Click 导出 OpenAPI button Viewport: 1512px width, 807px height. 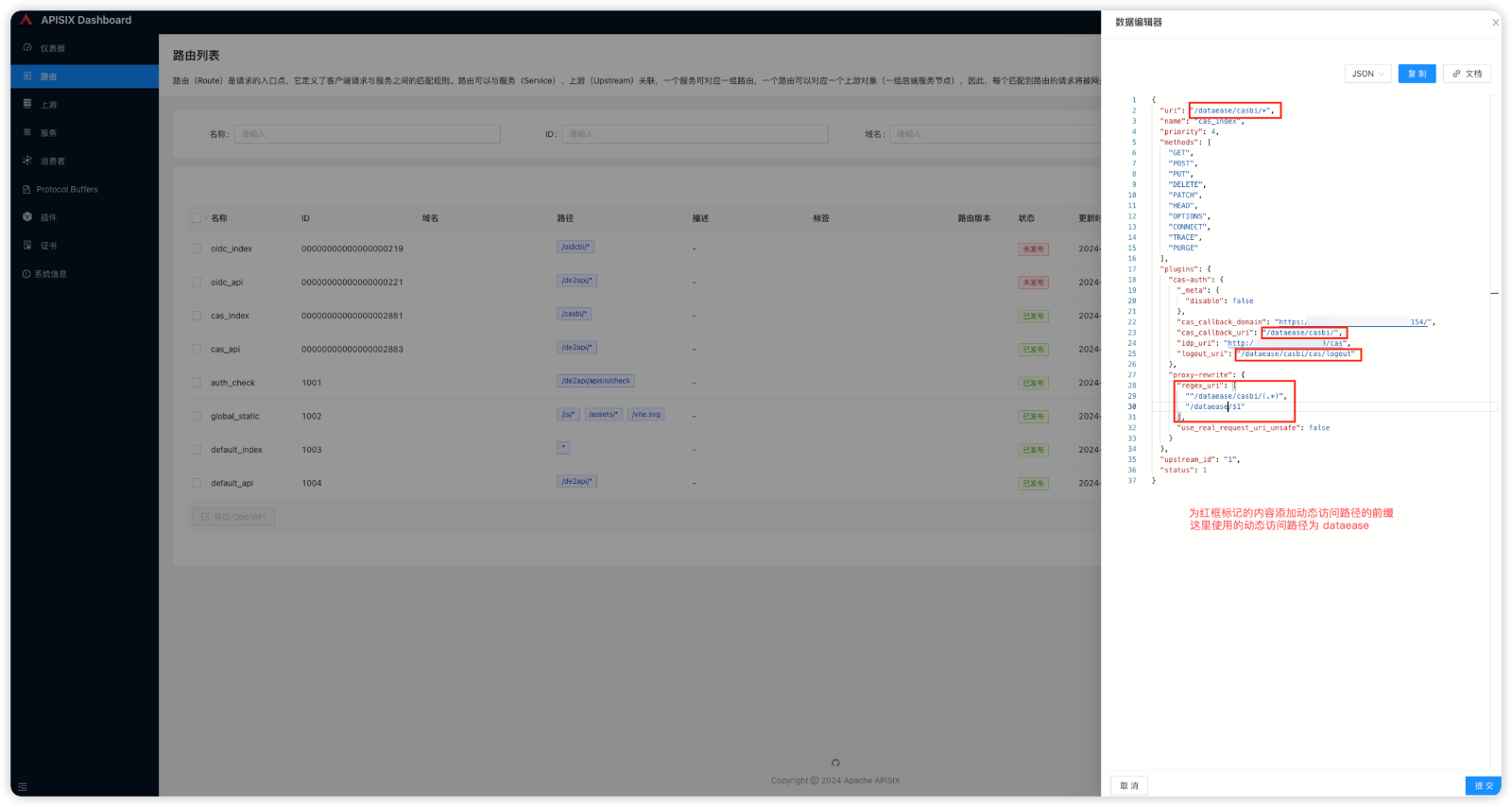click(x=233, y=517)
